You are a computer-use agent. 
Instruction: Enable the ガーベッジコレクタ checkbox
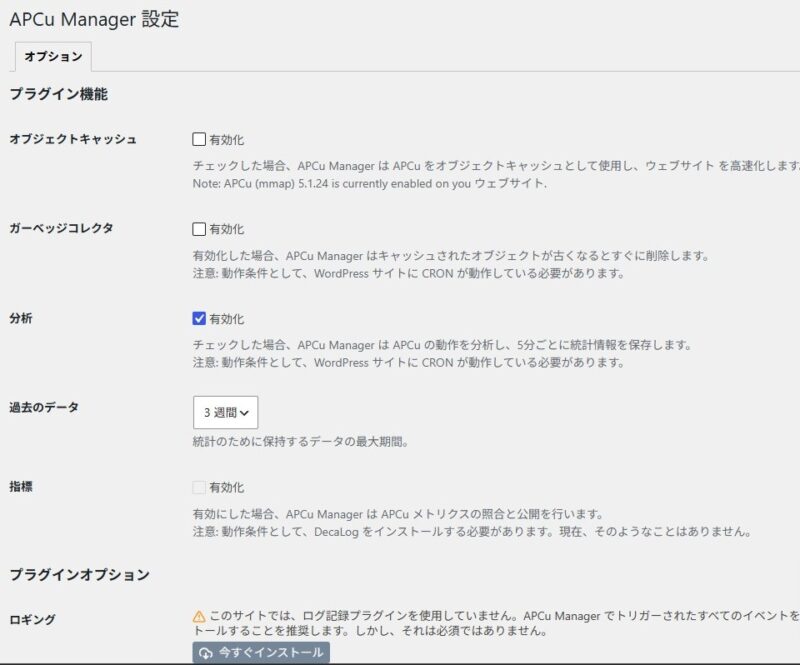[x=199, y=229]
